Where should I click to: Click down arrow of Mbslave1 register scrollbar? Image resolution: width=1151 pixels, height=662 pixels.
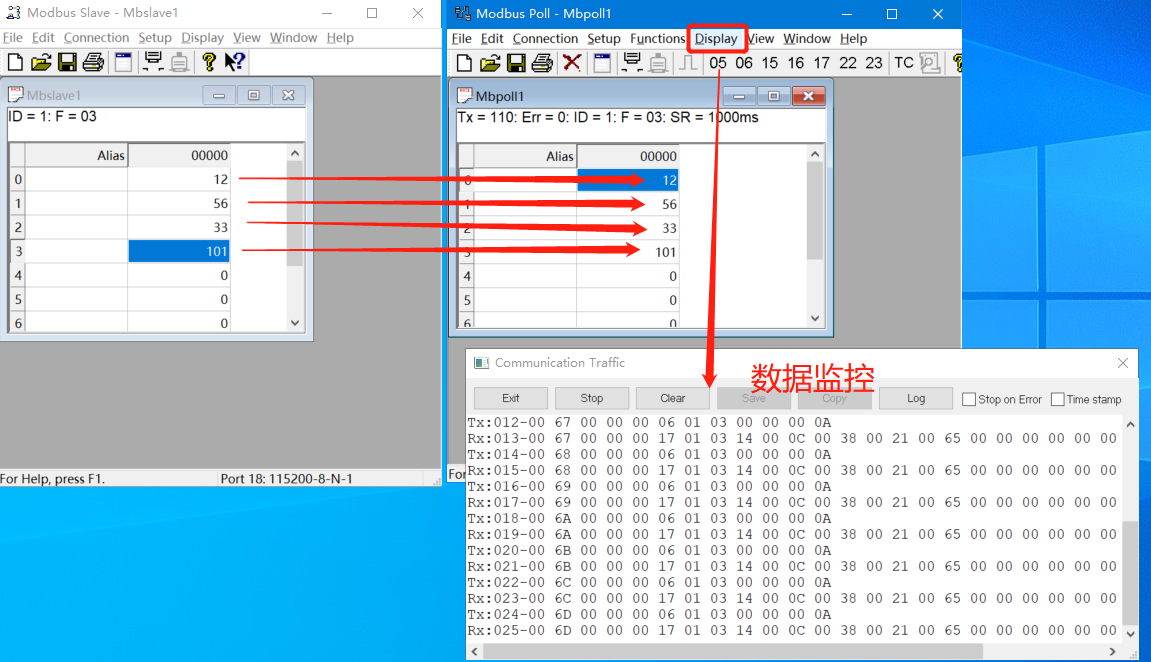295,322
